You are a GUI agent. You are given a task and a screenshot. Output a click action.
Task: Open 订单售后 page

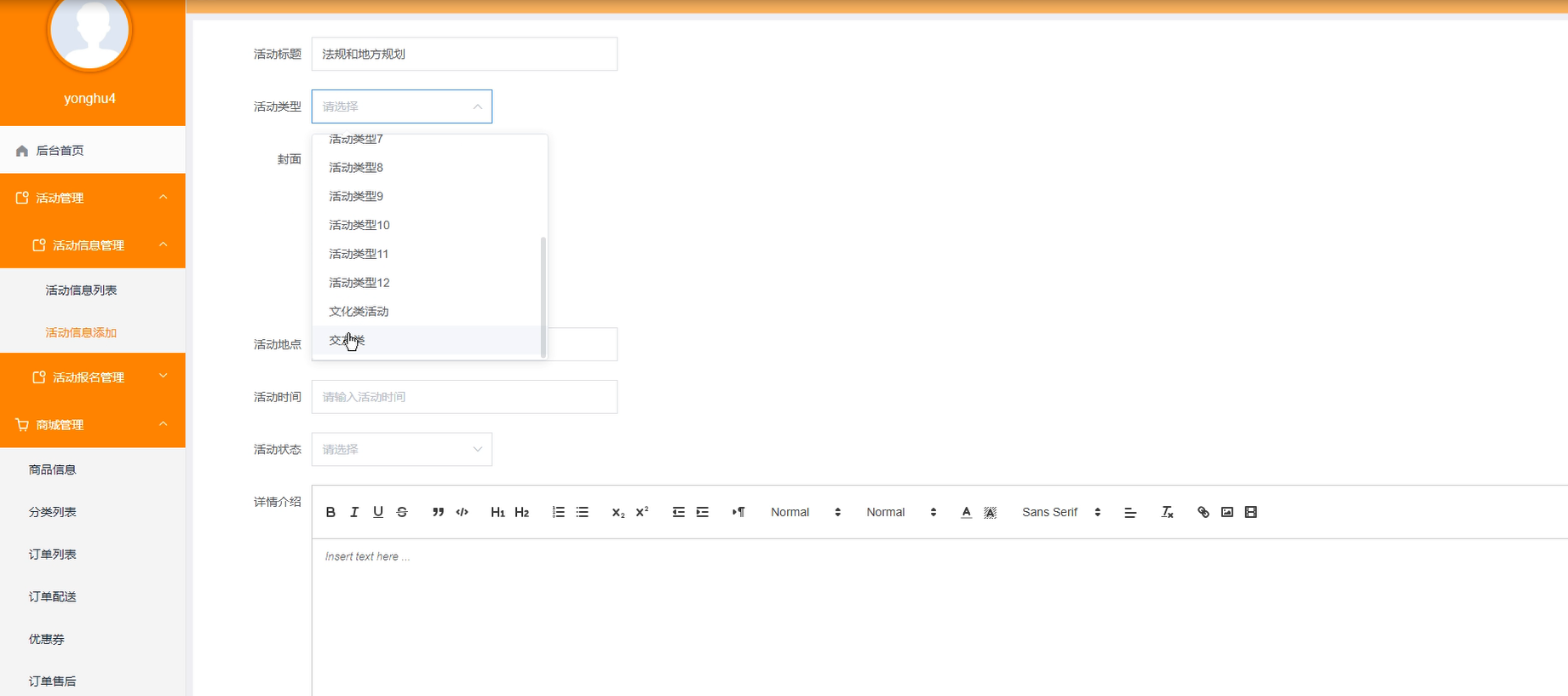[x=53, y=681]
